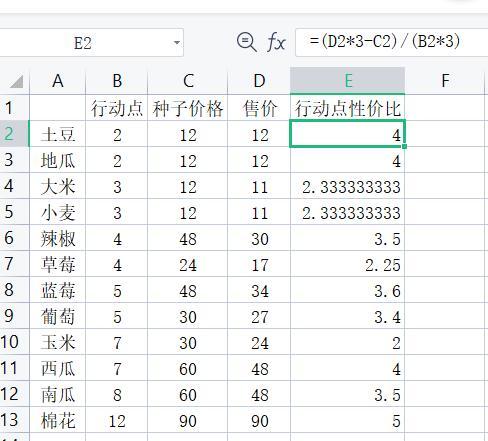488x441 pixels.
Task: Select column F header
Action: click(445, 81)
